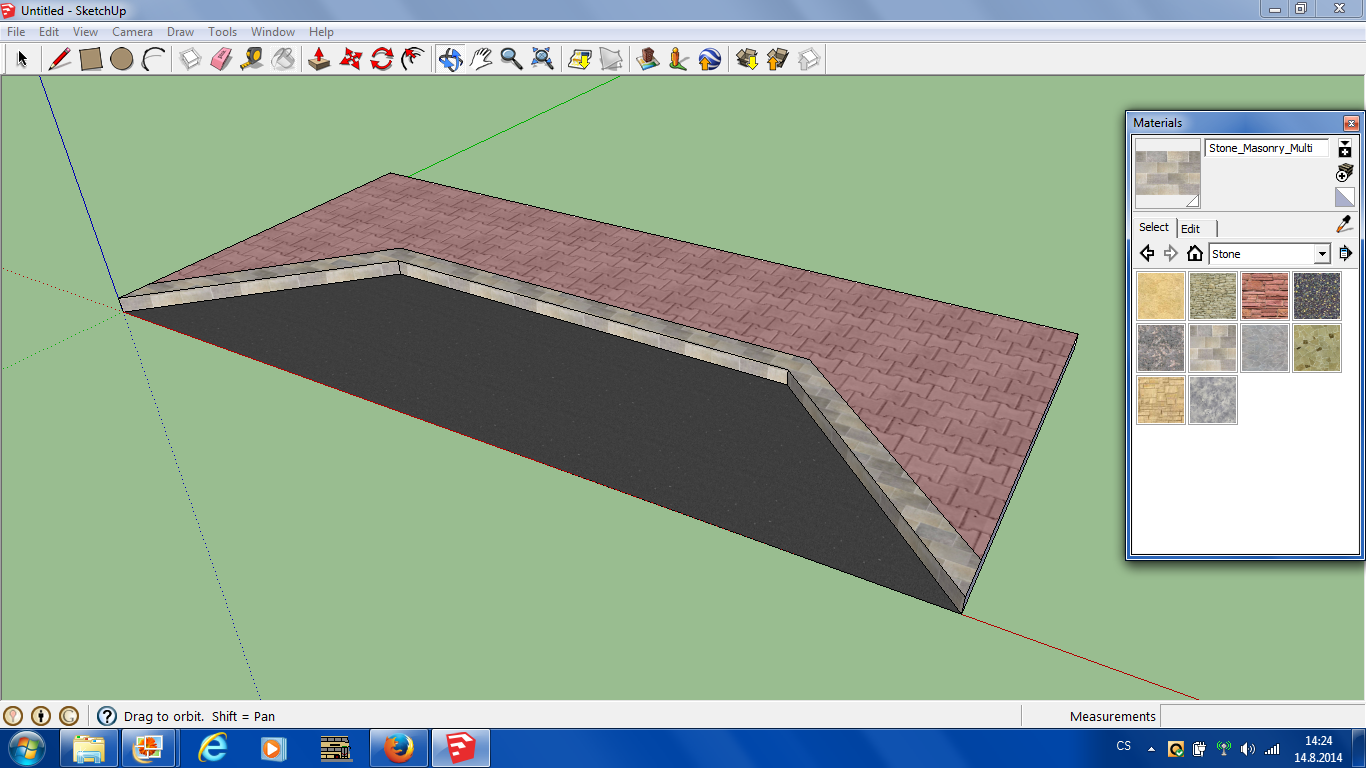Select the Rotate tool

[381, 60]
